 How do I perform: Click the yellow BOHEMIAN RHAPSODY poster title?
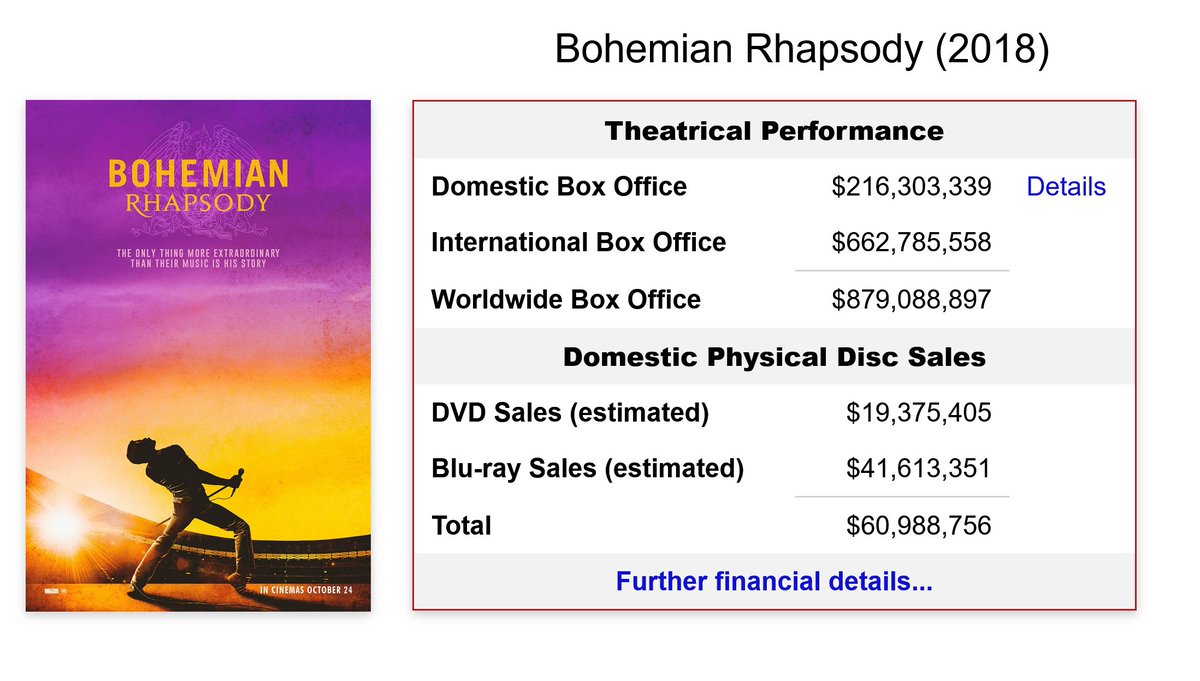tap(198, 186)
